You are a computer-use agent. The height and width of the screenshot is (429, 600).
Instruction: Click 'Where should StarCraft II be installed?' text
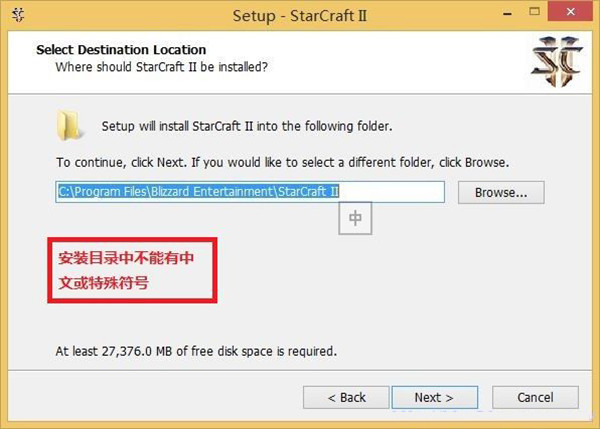pyautogui.click(x=161, y=67)
